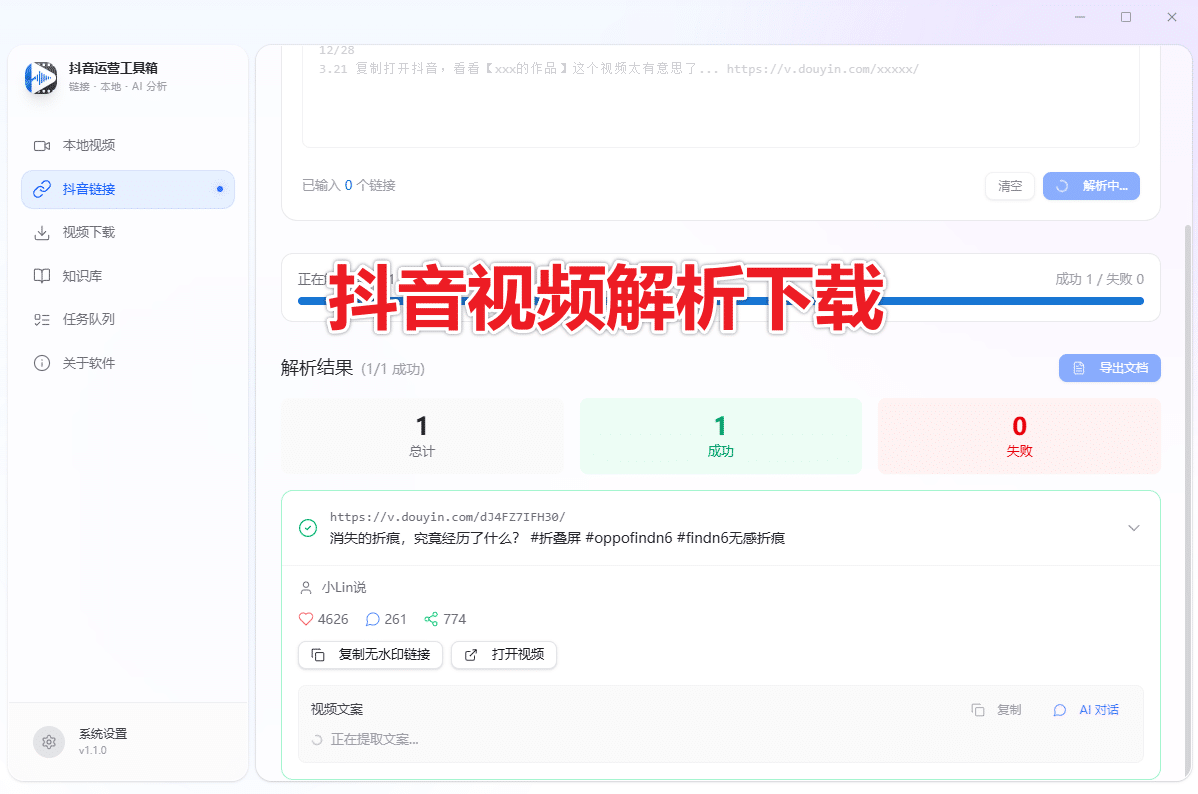Collapse the result details using the chevron
The height and width of the screenshot is (794, 1198).
1133,527
